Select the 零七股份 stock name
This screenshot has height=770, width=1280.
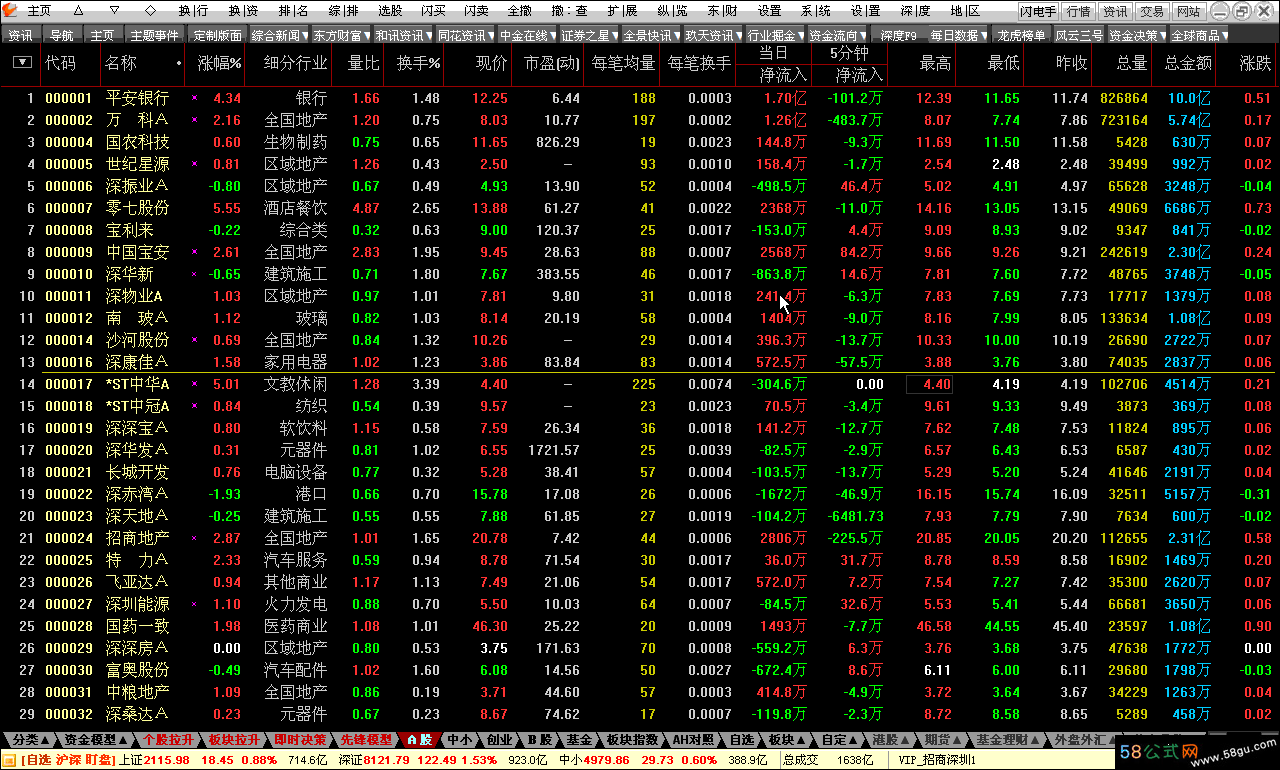pyautogui.click(x=138, y=209)
